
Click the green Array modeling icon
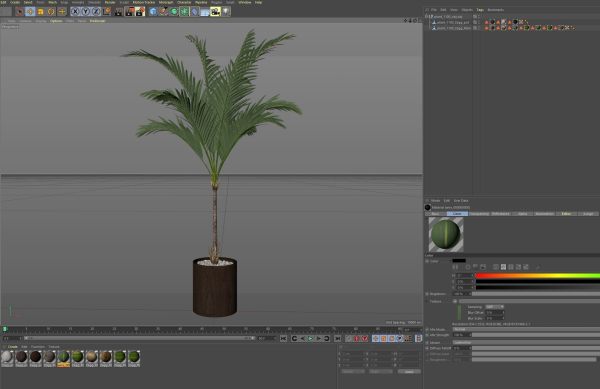pos(184,12)
